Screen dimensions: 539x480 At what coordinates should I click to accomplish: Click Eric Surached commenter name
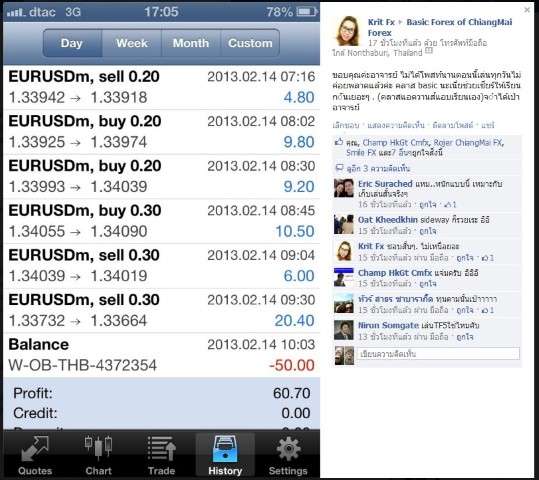click(385, 184)
